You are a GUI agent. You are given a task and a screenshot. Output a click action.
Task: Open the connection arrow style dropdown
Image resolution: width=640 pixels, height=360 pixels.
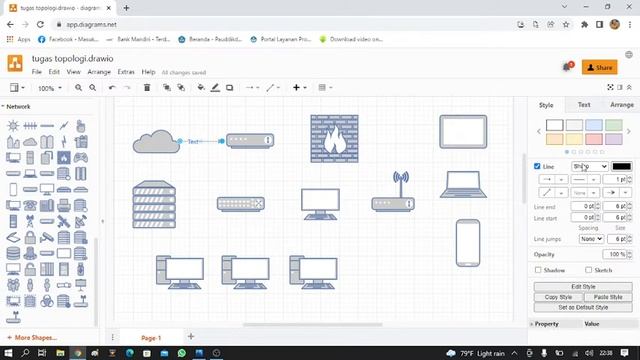[253, 88]
